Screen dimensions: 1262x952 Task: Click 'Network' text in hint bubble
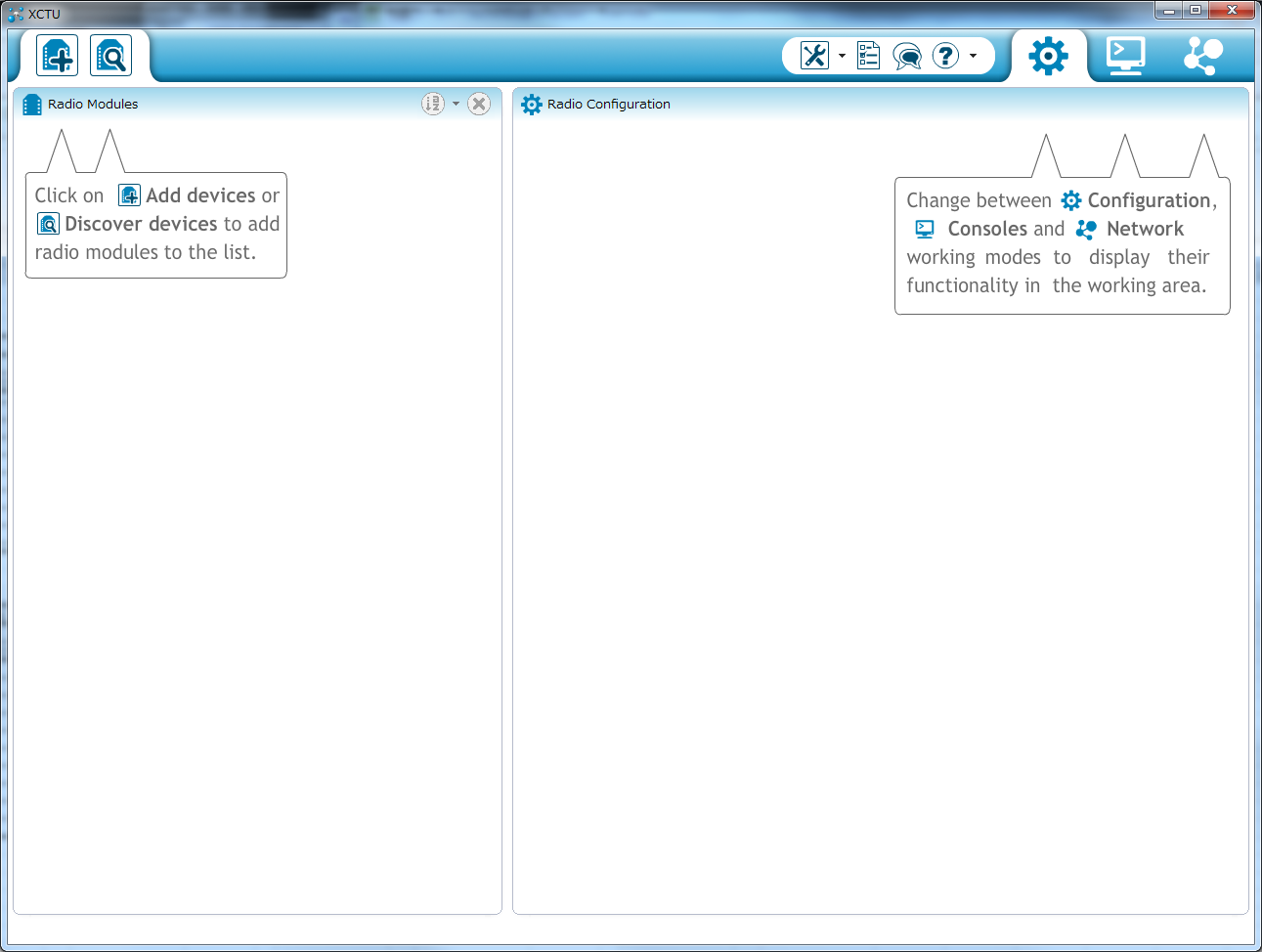point(1145,229)
